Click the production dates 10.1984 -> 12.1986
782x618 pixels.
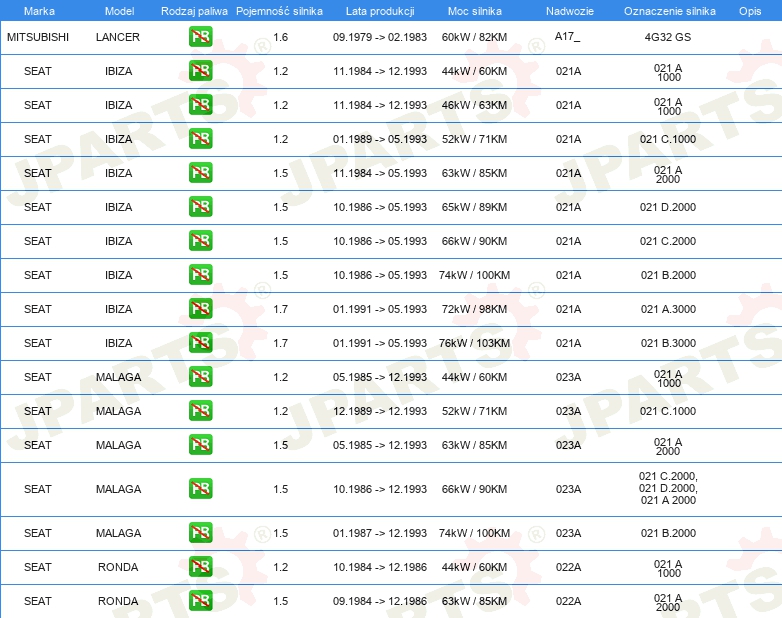[380, 567]
